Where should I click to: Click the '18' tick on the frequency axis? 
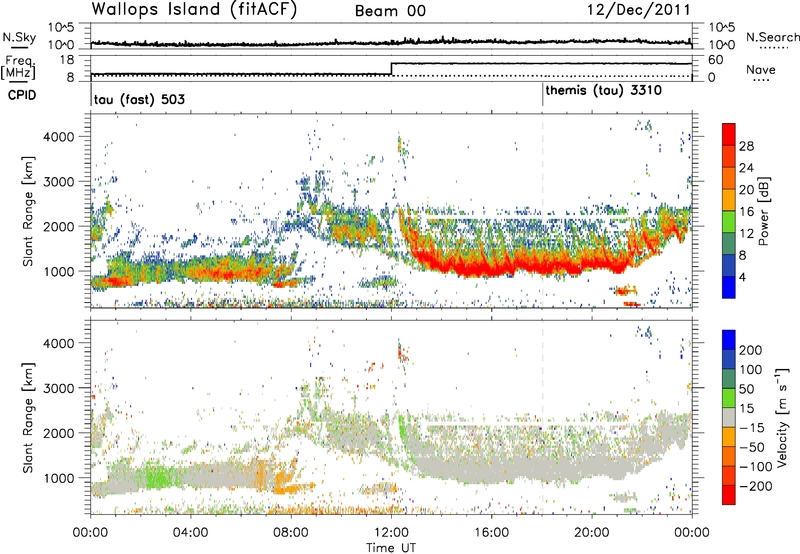[x=67, y=60]
